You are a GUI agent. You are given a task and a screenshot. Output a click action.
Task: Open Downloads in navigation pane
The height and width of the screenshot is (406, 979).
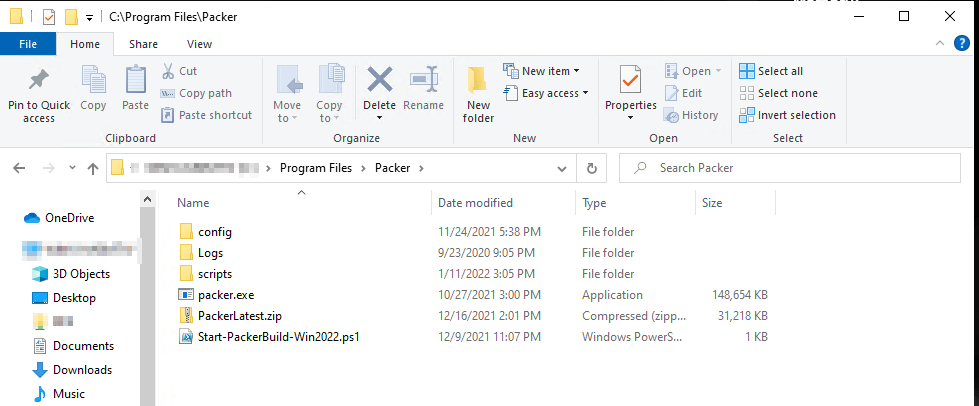point(82,370)
